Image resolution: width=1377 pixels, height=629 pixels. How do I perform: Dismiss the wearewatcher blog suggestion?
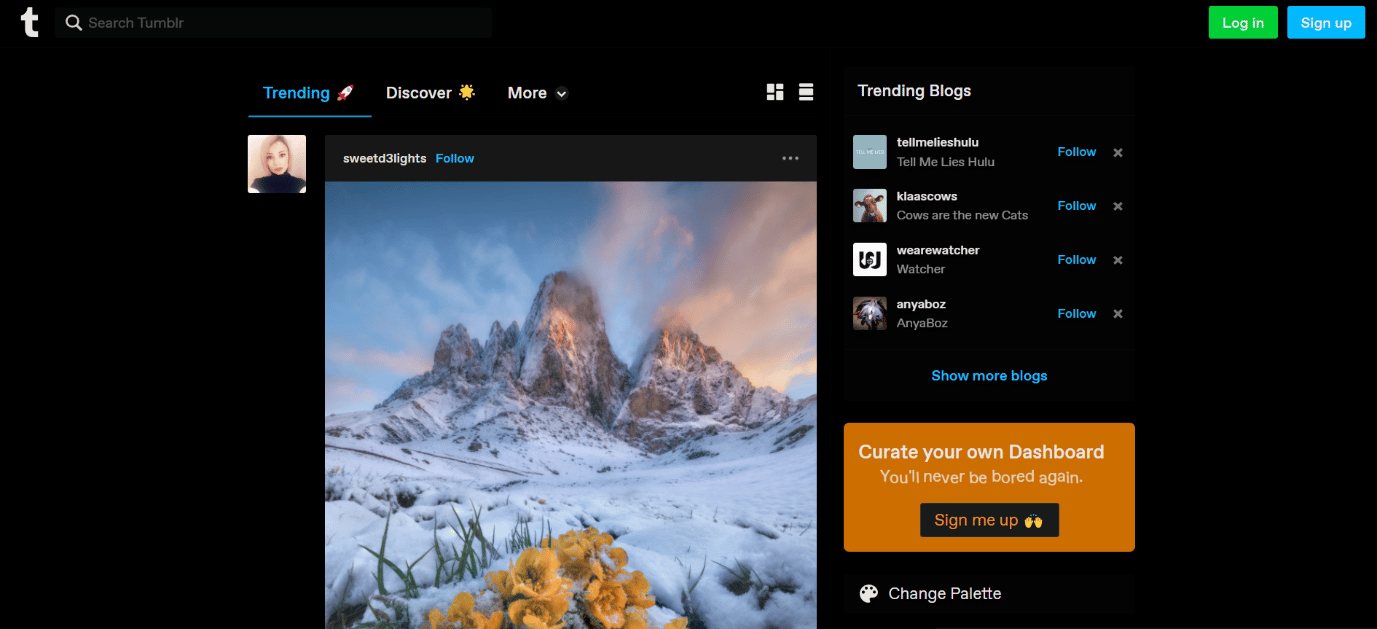click(1118, 260)
